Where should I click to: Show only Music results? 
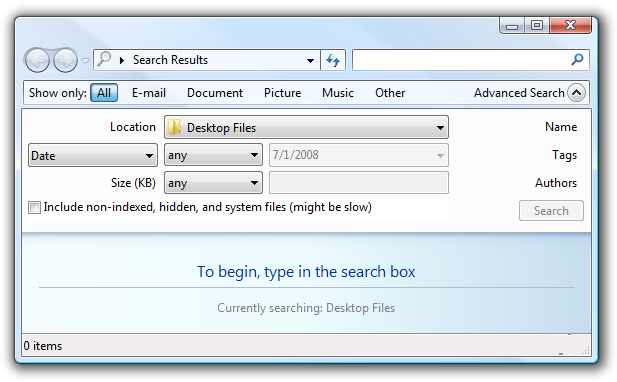tap(338, 93)
